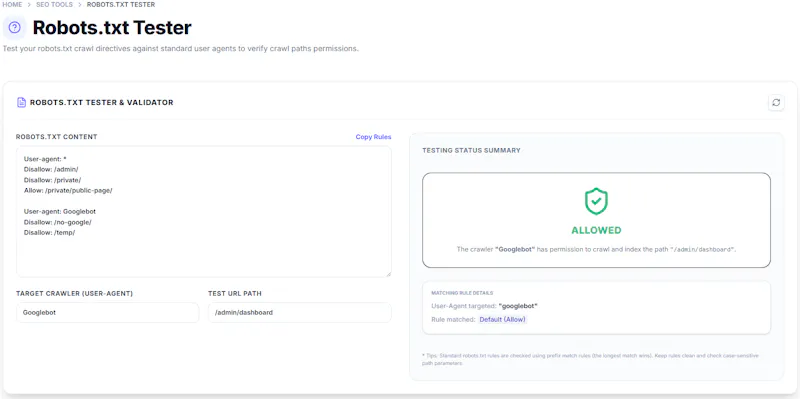800x399 pixels.
Task: Click the line 'Allow: /private/public-page/'
Action: pos(68,190)
